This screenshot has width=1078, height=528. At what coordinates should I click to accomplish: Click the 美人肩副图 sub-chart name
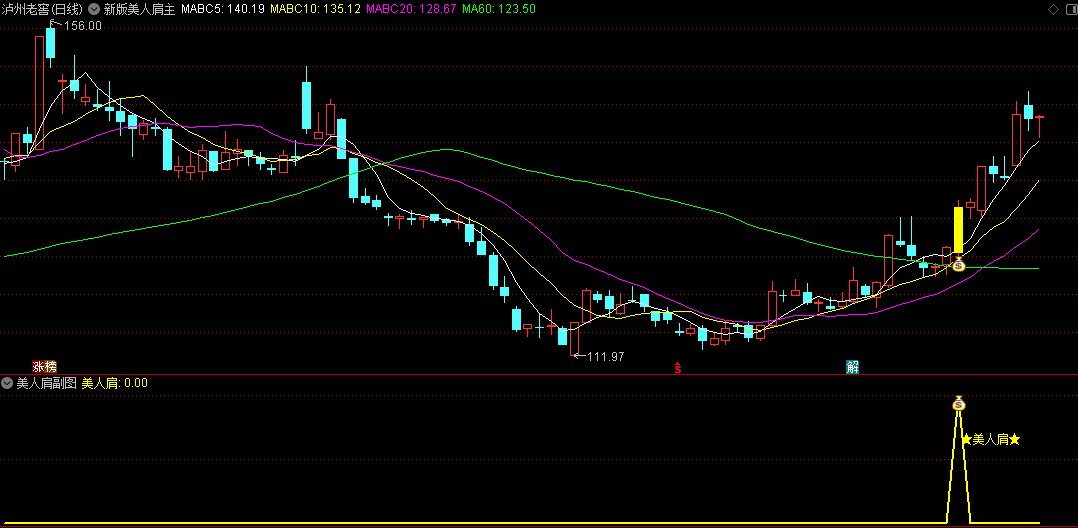[x=46, y=384]
